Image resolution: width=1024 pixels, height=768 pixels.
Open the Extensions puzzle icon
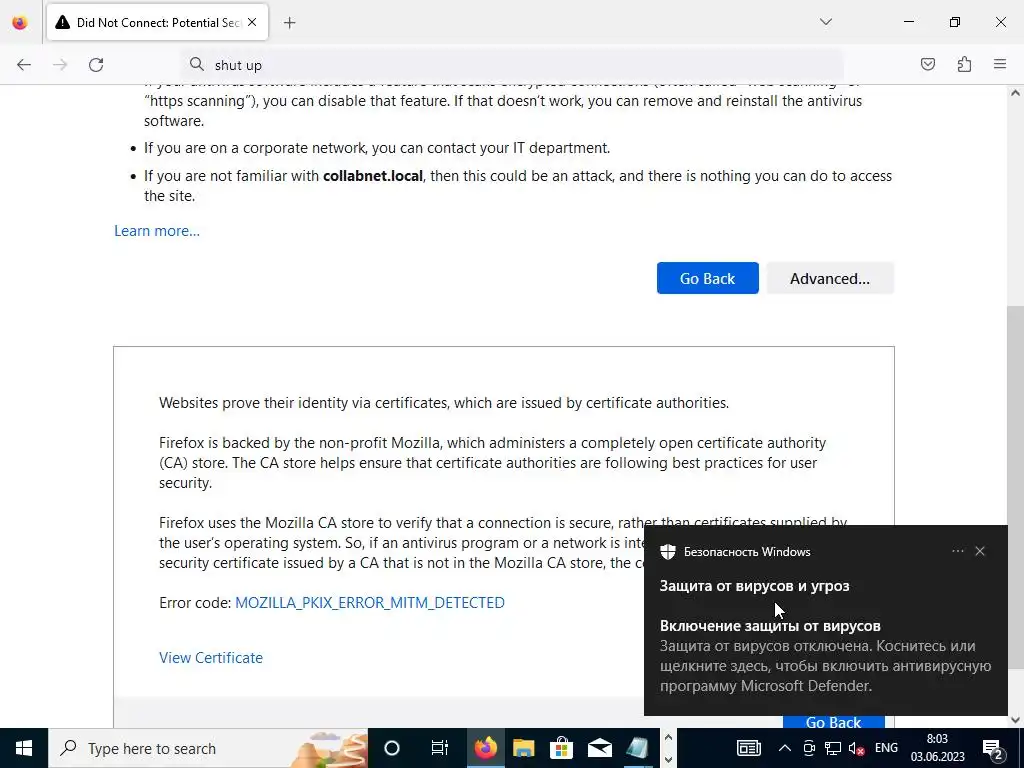click(964, 64)
